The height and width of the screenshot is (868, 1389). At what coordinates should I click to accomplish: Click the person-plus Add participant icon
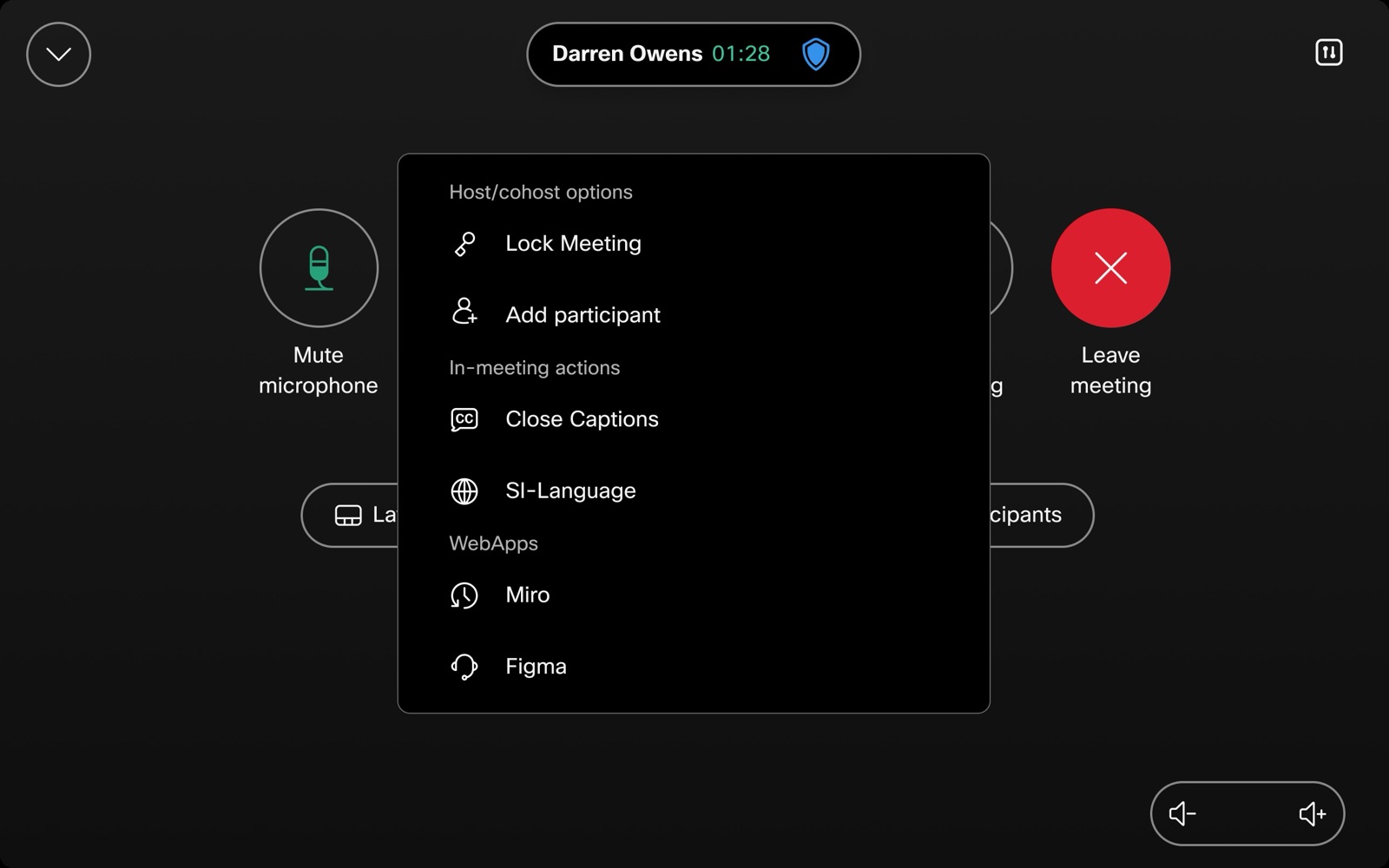pos(464,312)
